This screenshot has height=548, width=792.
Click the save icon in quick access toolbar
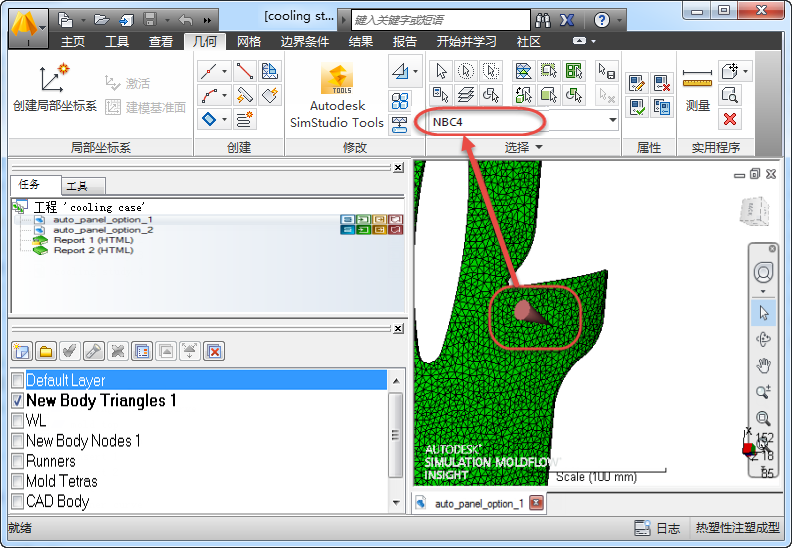coord(150,20)
